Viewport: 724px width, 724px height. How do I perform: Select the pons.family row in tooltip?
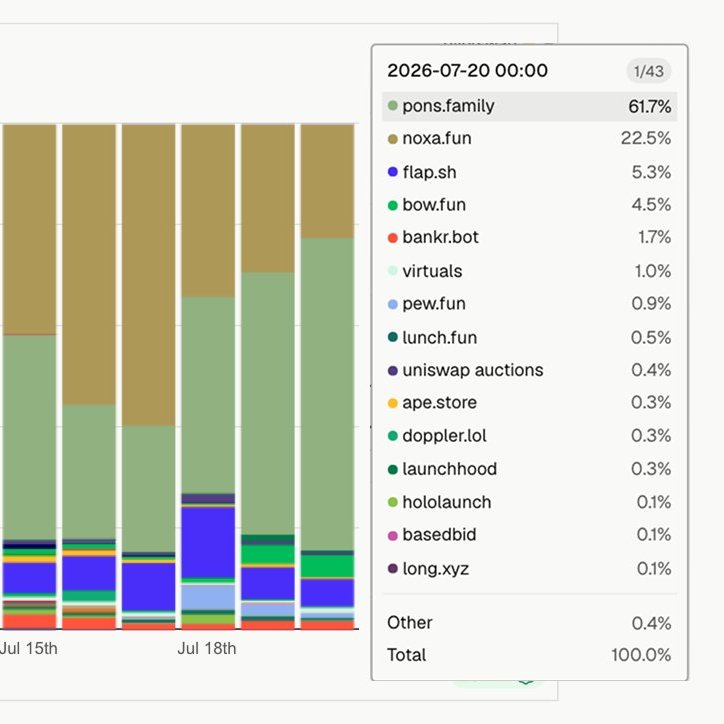(x=529, y=106)
